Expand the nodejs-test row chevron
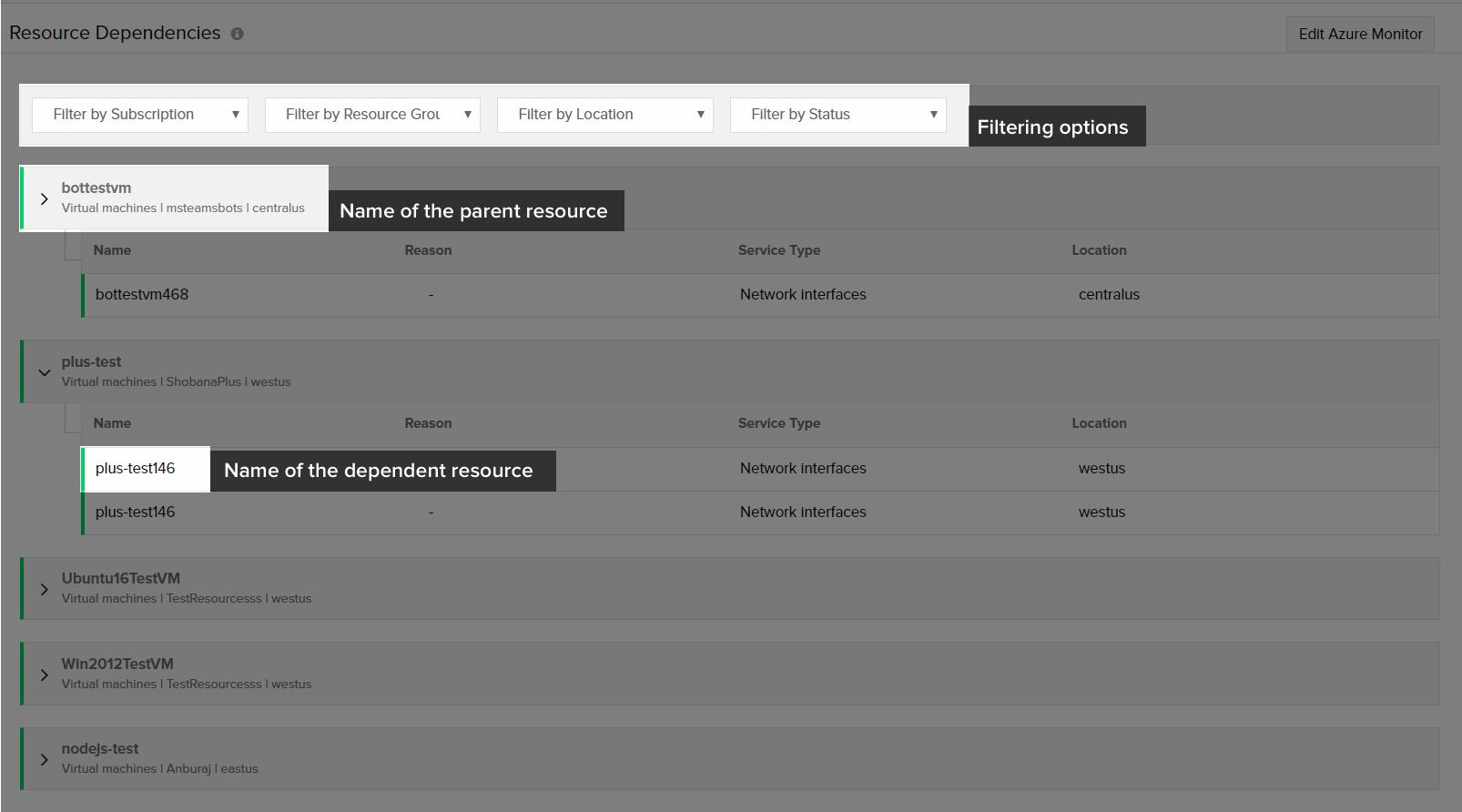 pyautogui.click(x=44, y=759)
